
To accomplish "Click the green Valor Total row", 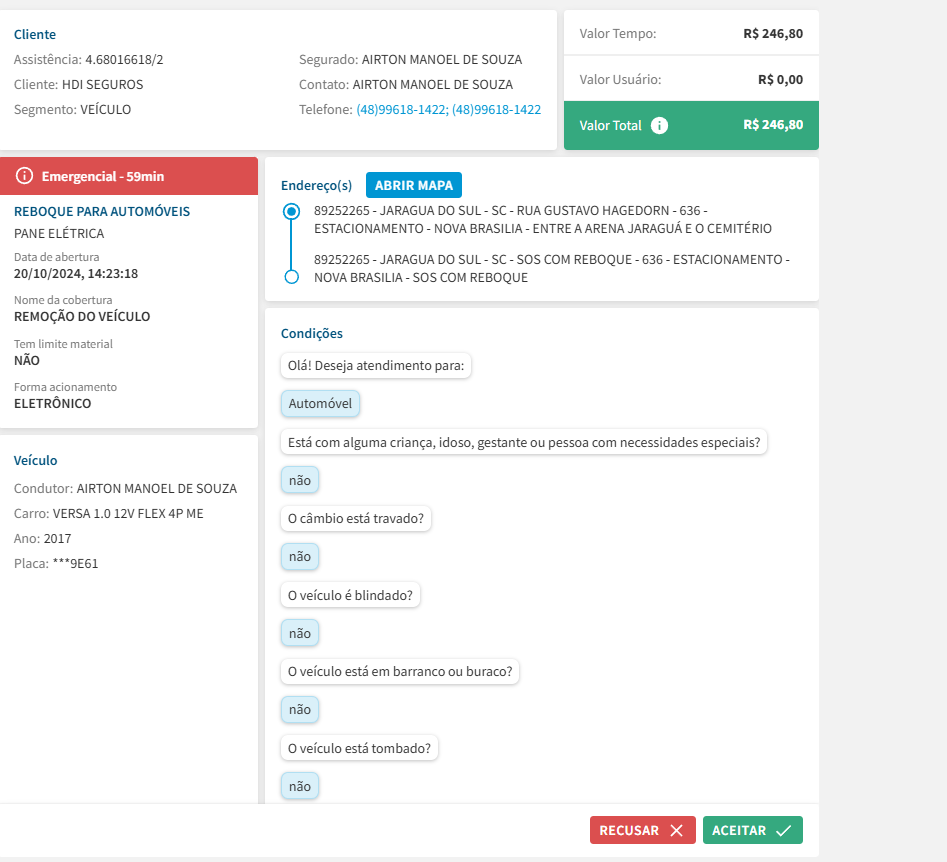I will [691, 126].
